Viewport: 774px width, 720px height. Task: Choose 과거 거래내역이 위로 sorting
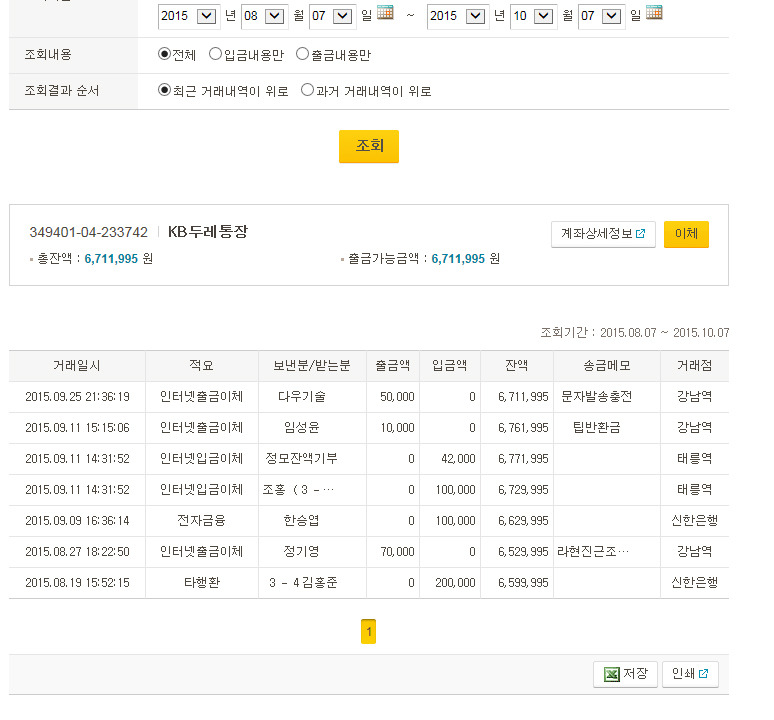[x=307, y=90]
